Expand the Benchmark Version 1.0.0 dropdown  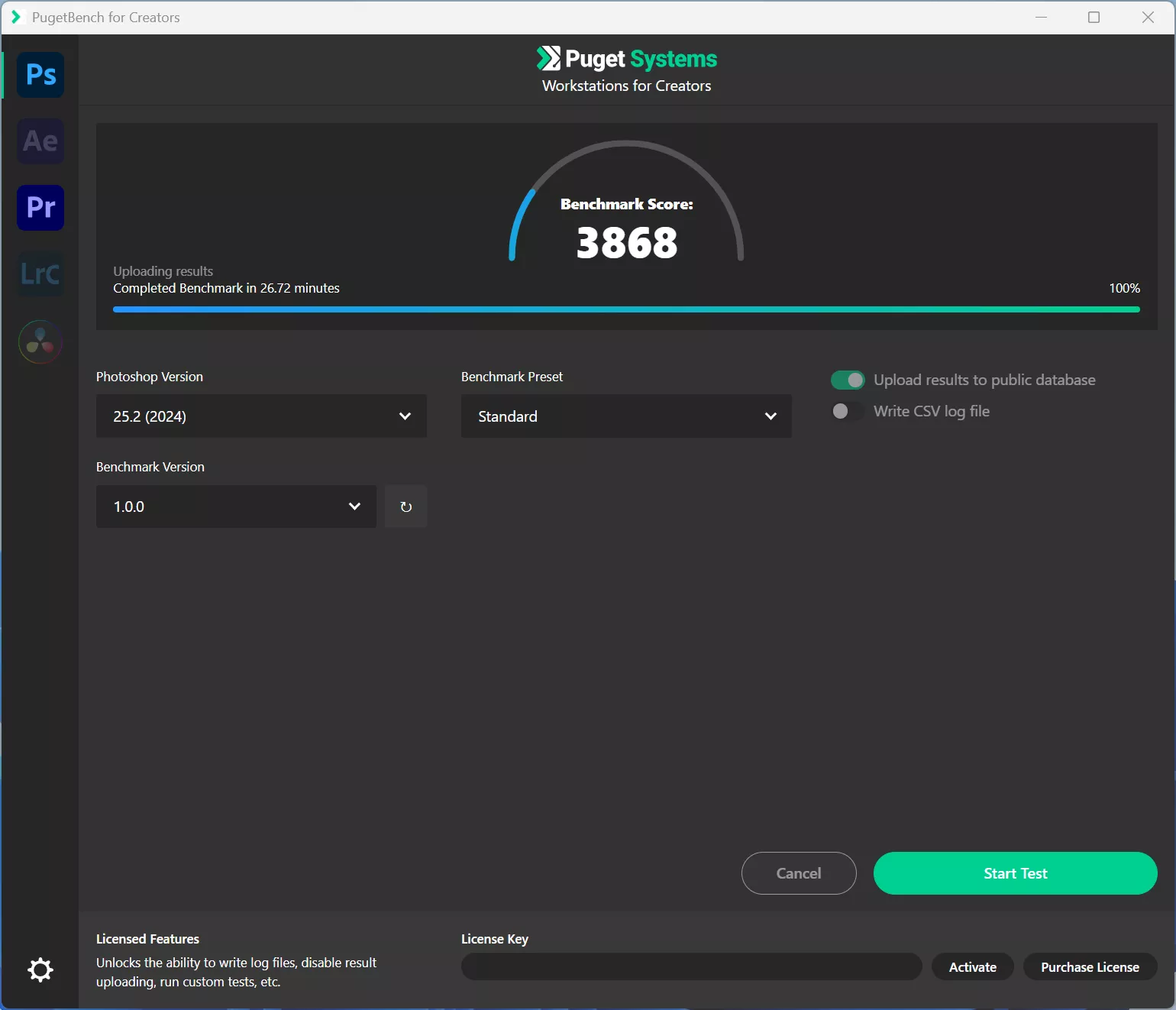(236, 507)
